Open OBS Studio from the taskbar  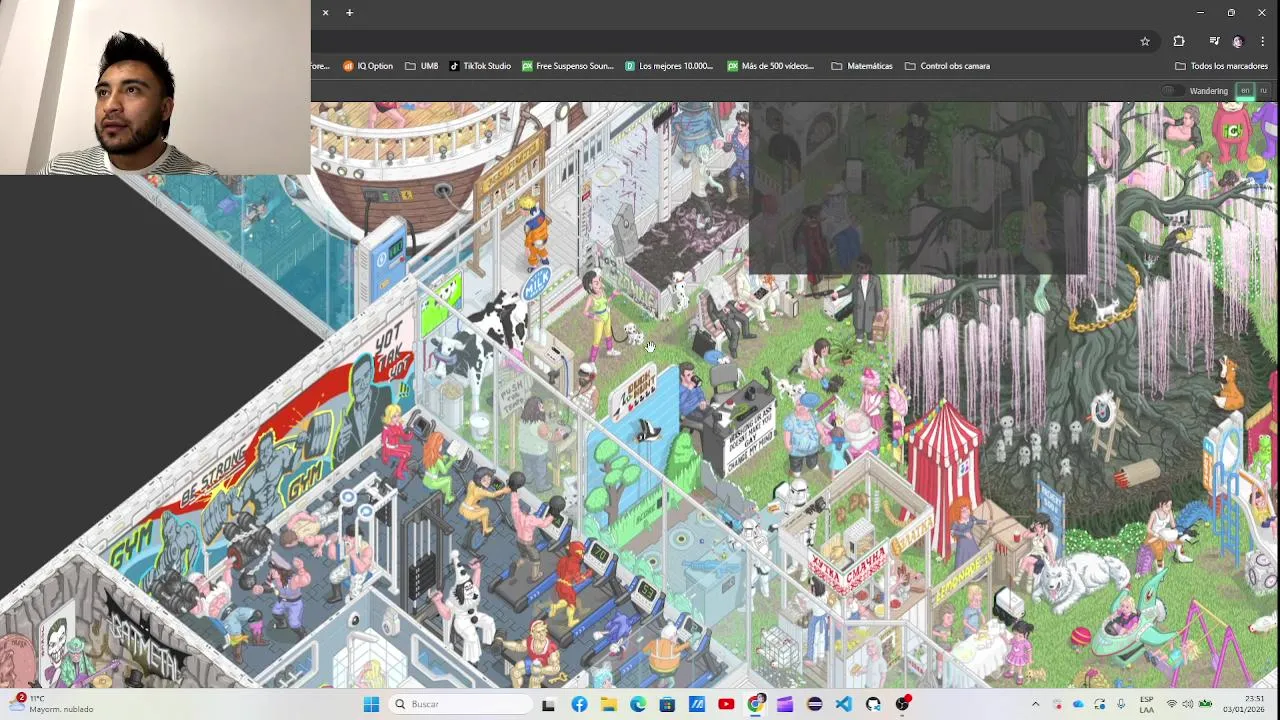point(903,704)
